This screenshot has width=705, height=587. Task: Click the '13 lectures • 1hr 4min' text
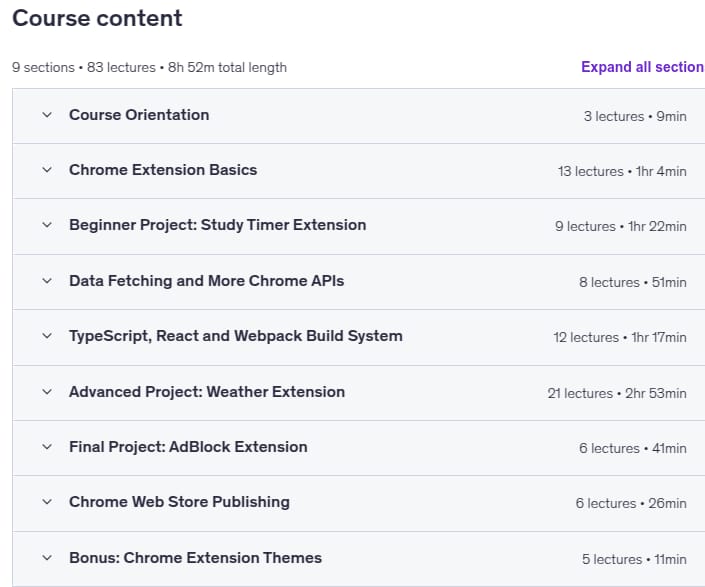[622, 171]
